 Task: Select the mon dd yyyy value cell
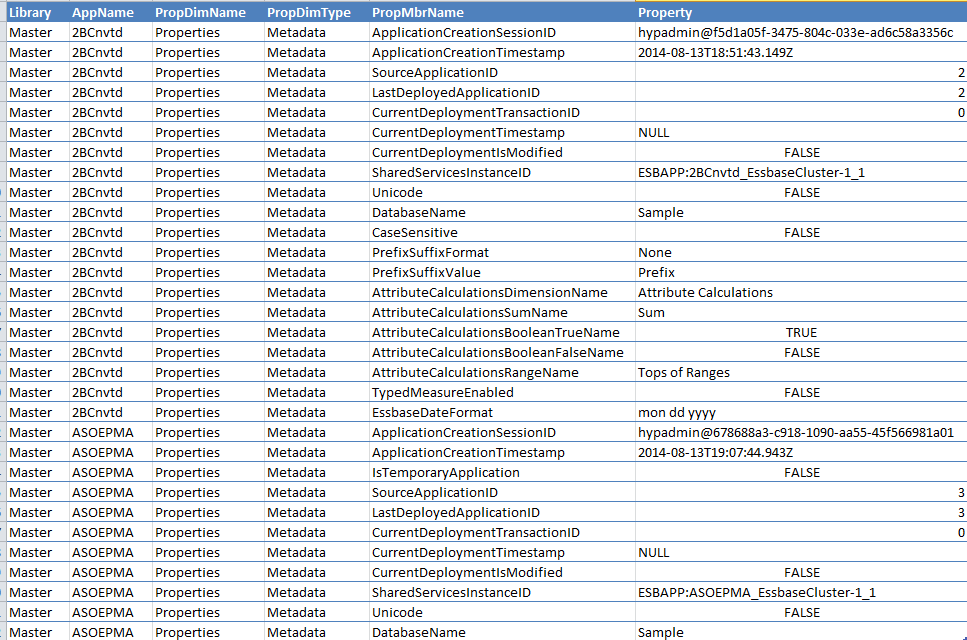pyautogui.click(x=801, y=412)
